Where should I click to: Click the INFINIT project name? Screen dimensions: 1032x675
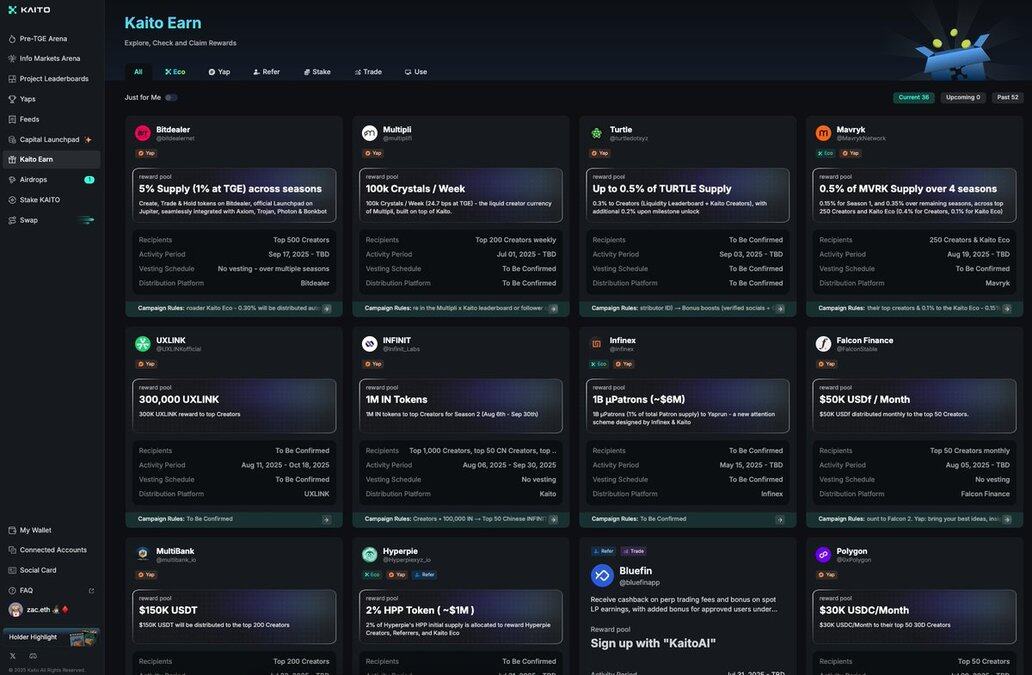pos(397,340)
